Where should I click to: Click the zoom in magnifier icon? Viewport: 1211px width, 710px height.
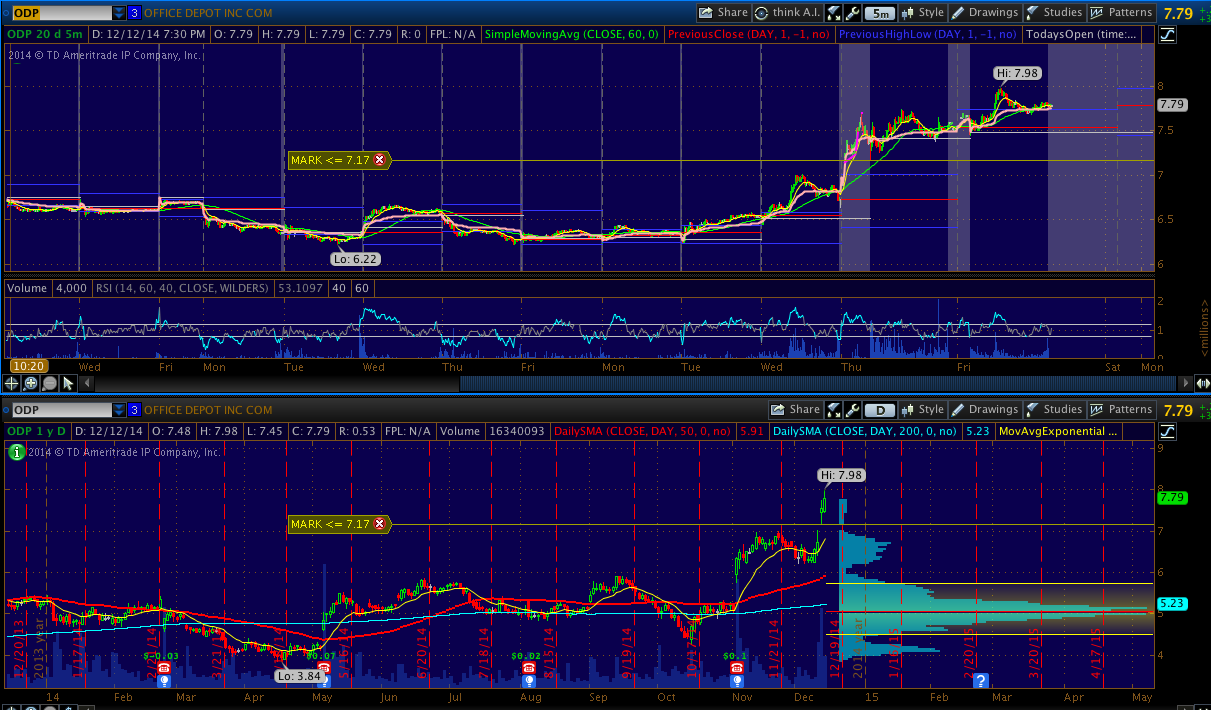[x=31, y=383]
